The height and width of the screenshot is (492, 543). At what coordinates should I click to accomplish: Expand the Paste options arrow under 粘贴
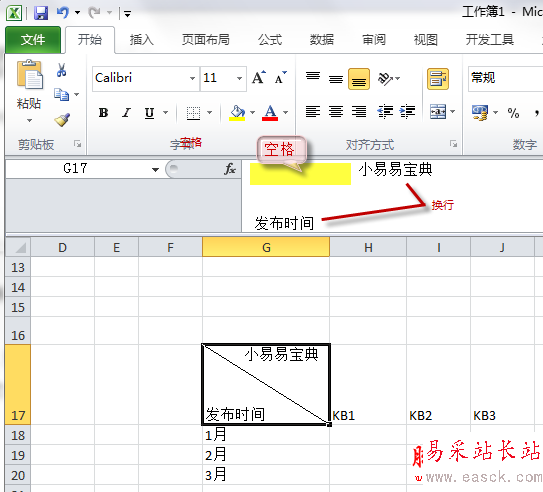29,120
